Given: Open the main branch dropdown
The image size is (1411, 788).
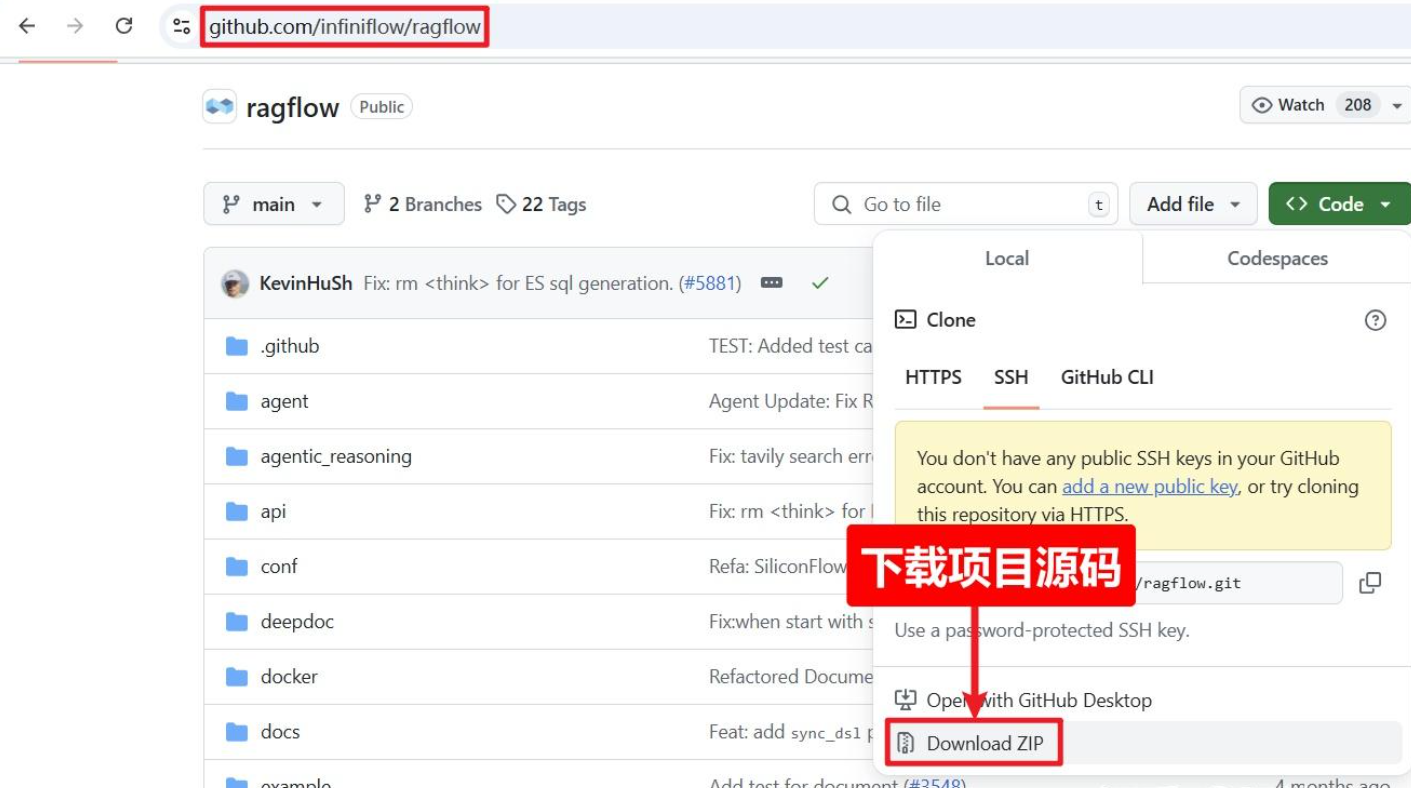Looking at the screenshot, I should pos(273,204).
